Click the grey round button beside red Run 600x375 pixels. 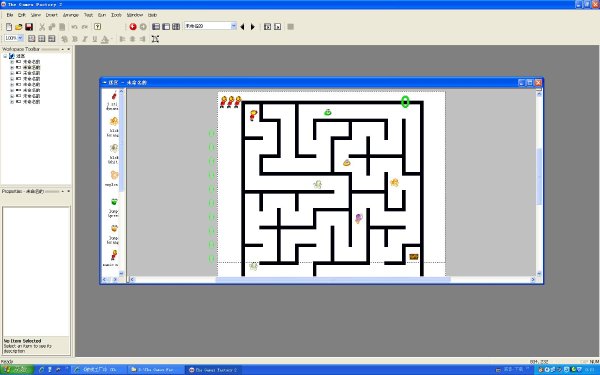[x=143, y=27]
